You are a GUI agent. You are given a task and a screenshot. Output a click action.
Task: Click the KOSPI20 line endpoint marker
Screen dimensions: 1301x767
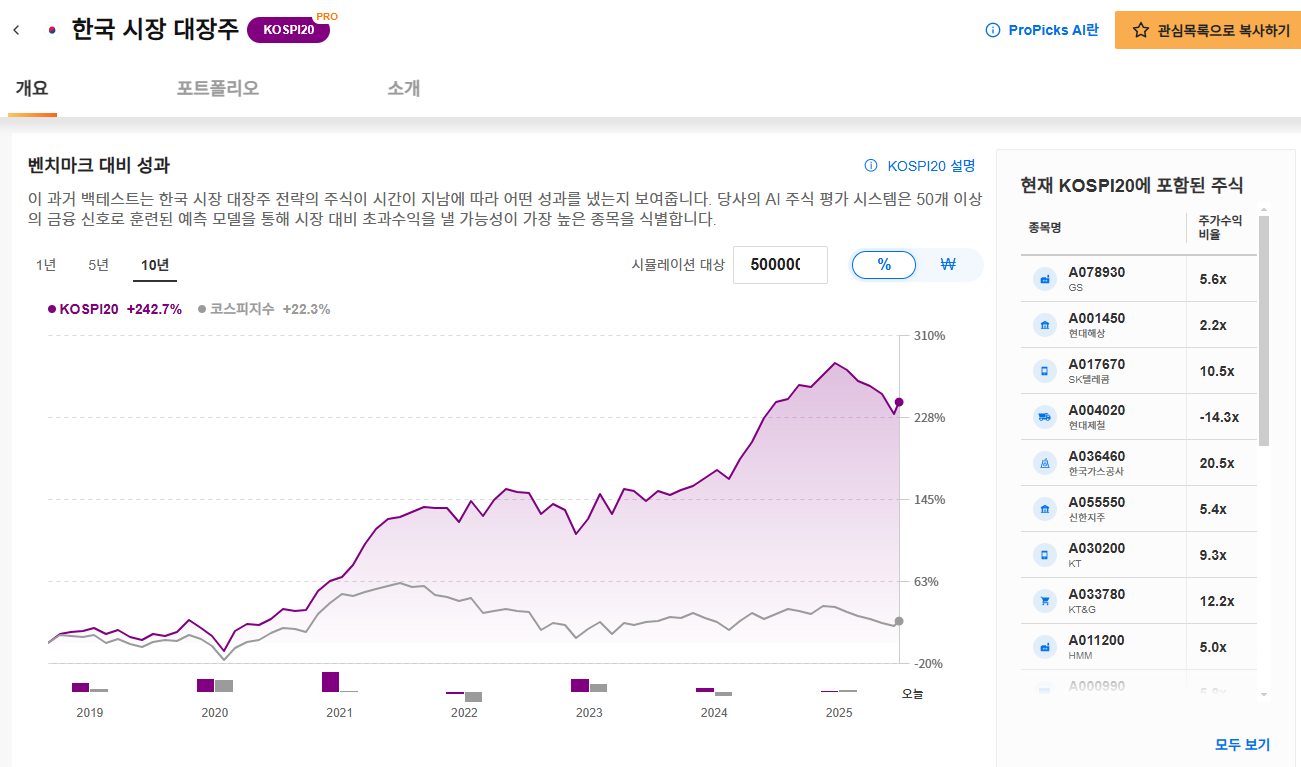point(899,402)
